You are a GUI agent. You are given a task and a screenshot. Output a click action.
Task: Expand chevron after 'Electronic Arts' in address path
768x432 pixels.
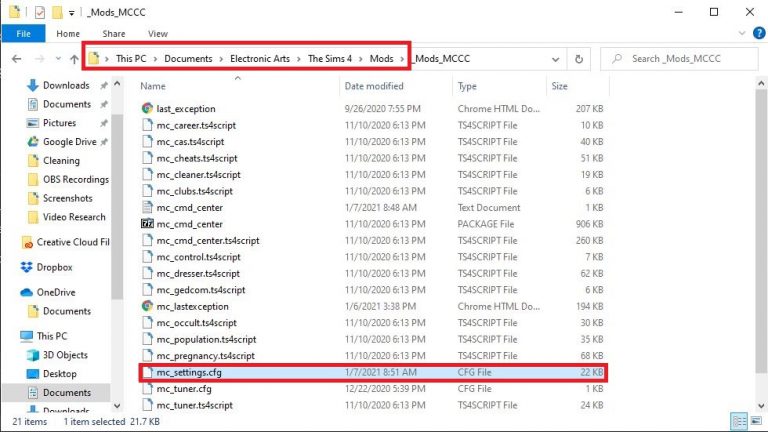point(299,59)
